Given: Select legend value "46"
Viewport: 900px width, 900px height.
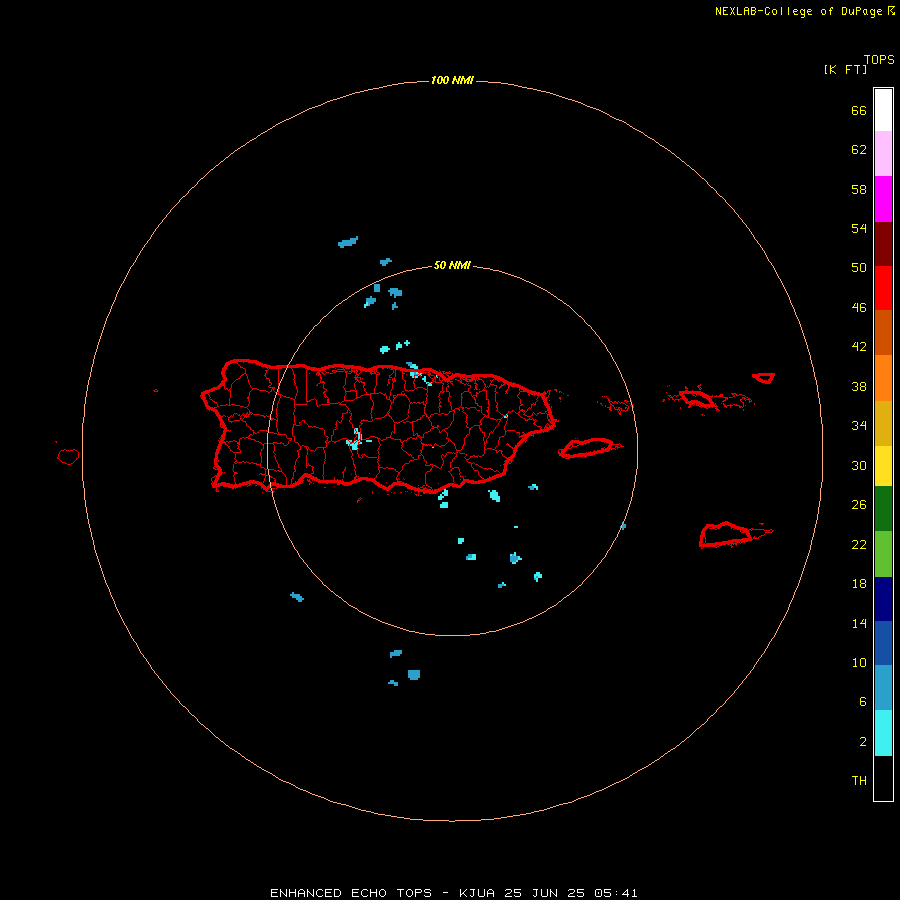Looking at the screenshot, I should pos(859,308).
